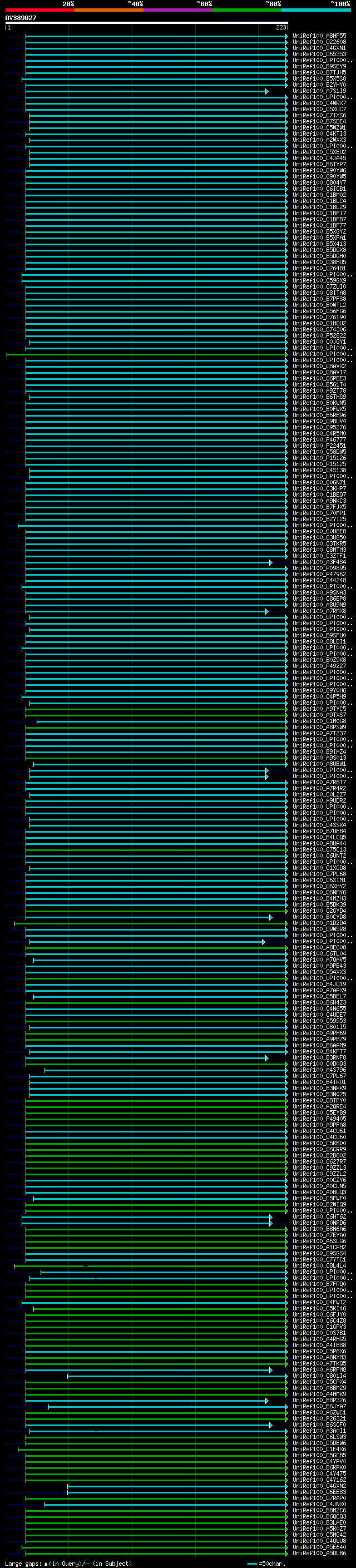Select the UniRef100_C1BF77 label

point(319,226)
